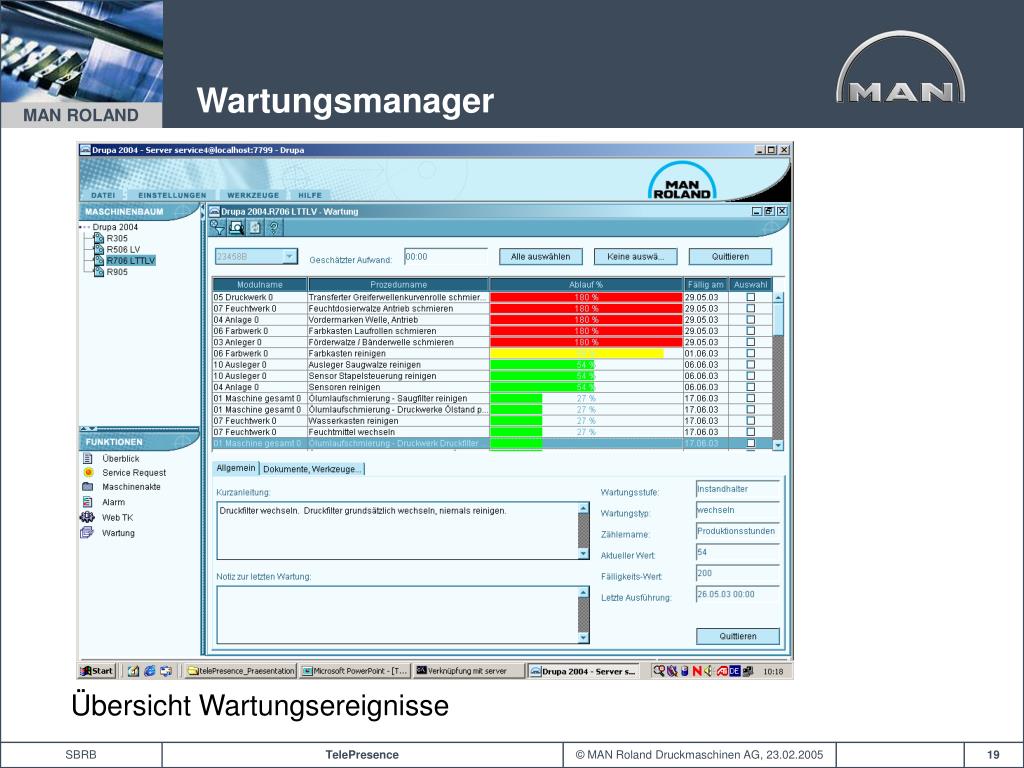Image resolution: width=1024 pixels, height=768 pixels.
Task: Open the DATEI menu
Action: click(x=103, y=195)
